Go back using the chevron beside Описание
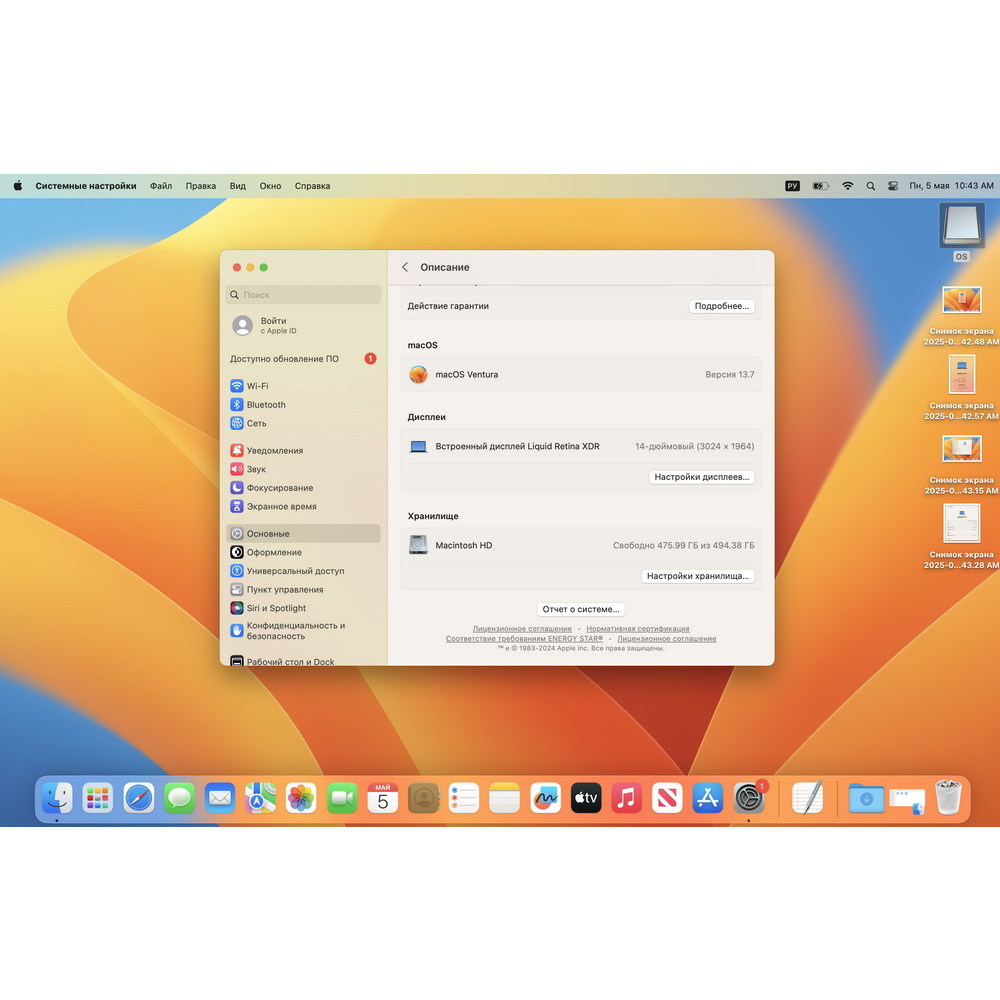The width and height of the screenshot is (1000, 1000). (405, 267)
